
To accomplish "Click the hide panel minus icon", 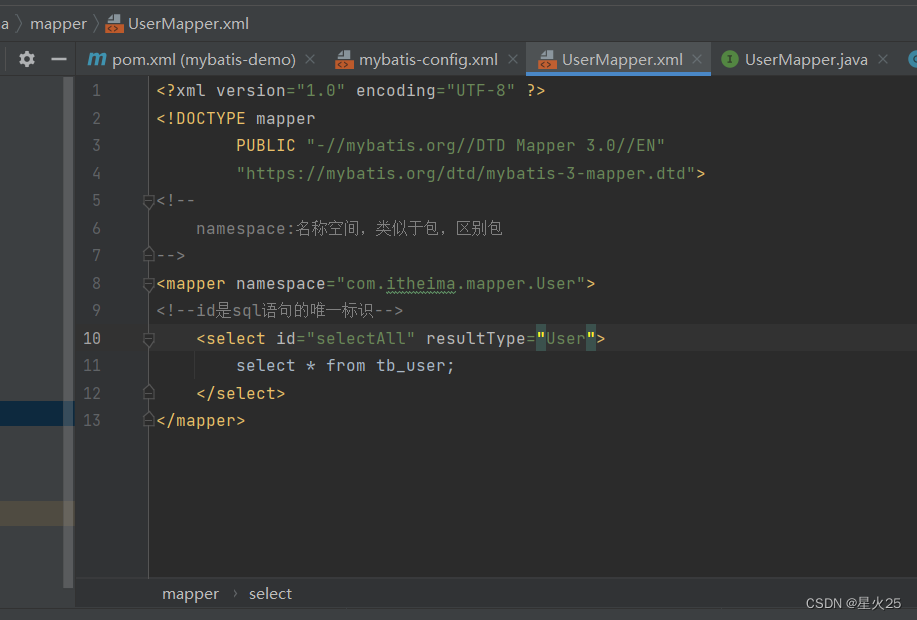I will 61,59.
